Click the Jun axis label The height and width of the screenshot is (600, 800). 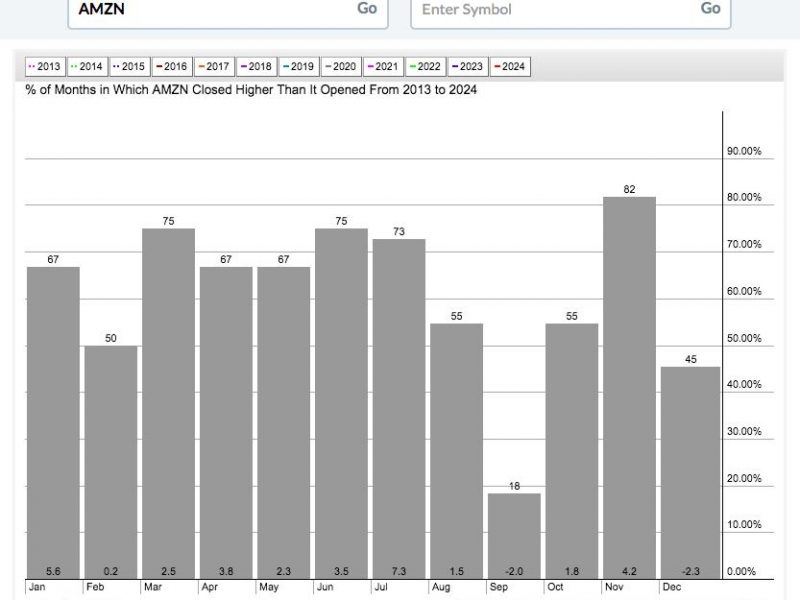pos(325,587)
